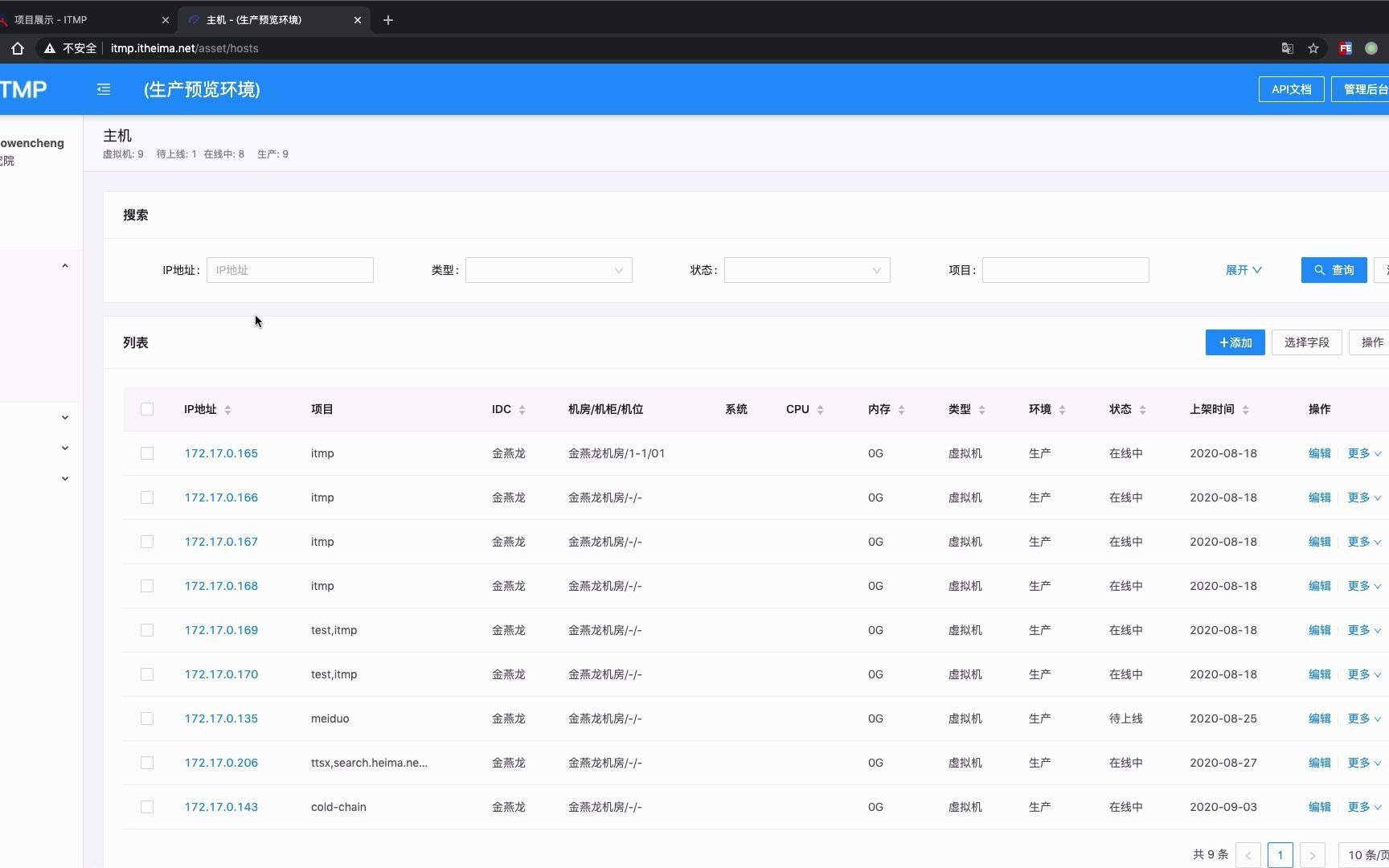Click the ITMP logo
The width and height of the screenshot is (1389, 868).
23,89
